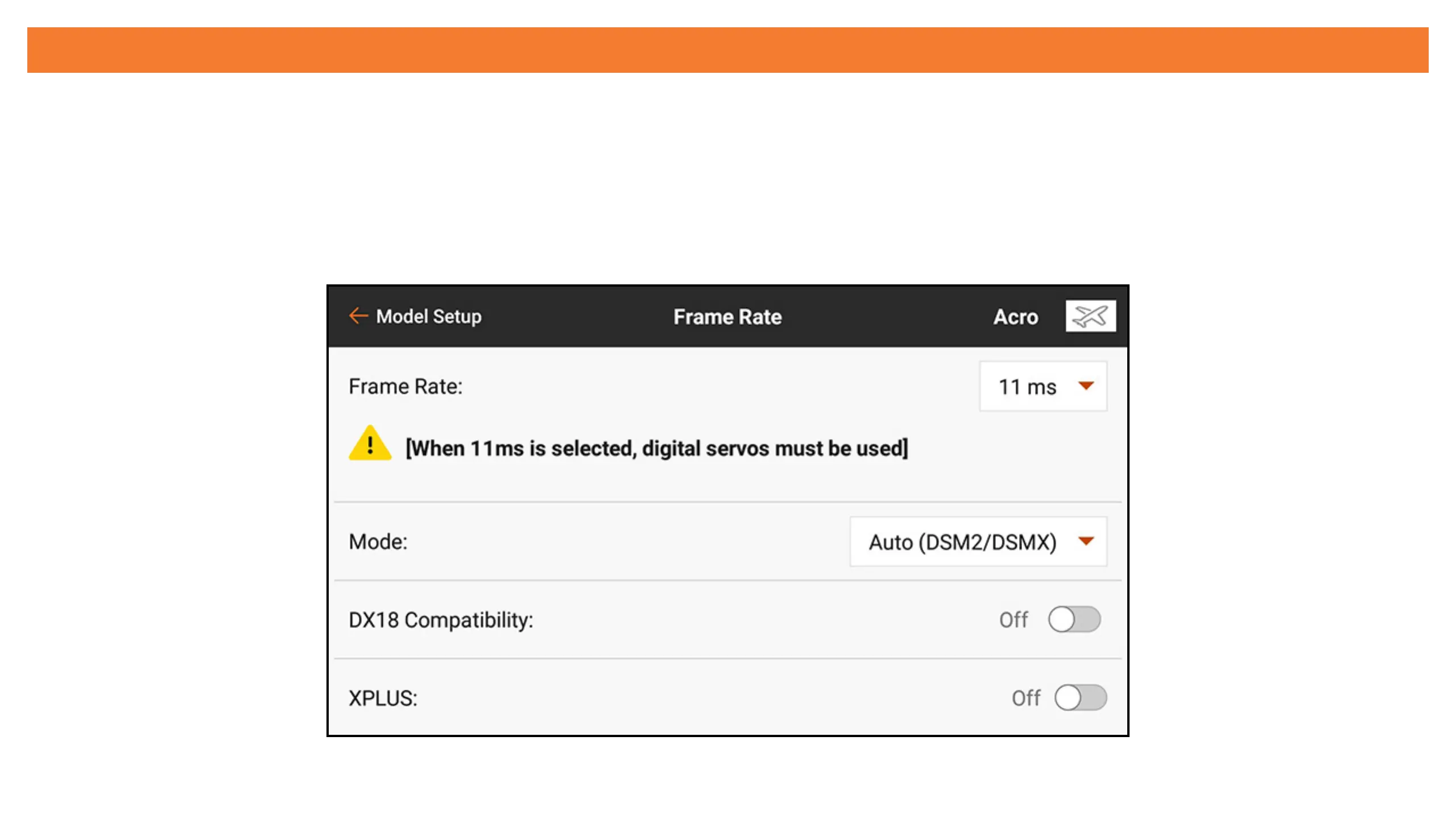Screen dimensions: 1456x819
Task: Click the Mode dropdown arrow icon
Action: (x=1086, y=541)
